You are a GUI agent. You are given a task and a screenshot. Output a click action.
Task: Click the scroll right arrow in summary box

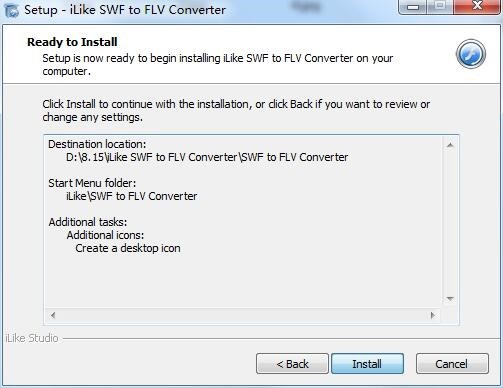433,315
